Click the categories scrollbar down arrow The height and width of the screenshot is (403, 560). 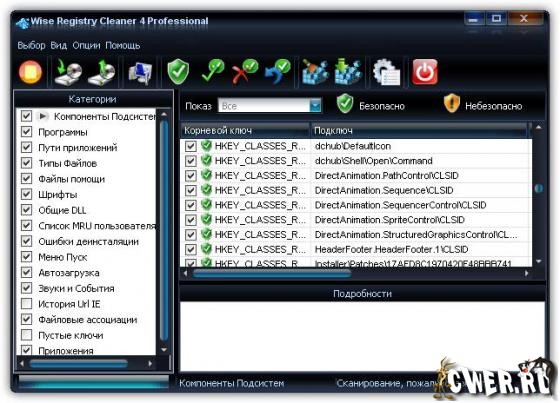(164, 349)
